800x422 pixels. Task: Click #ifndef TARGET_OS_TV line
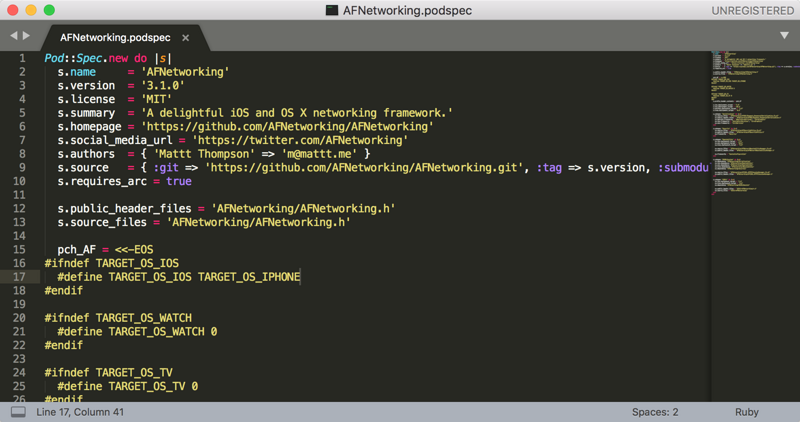click(109, 373)
